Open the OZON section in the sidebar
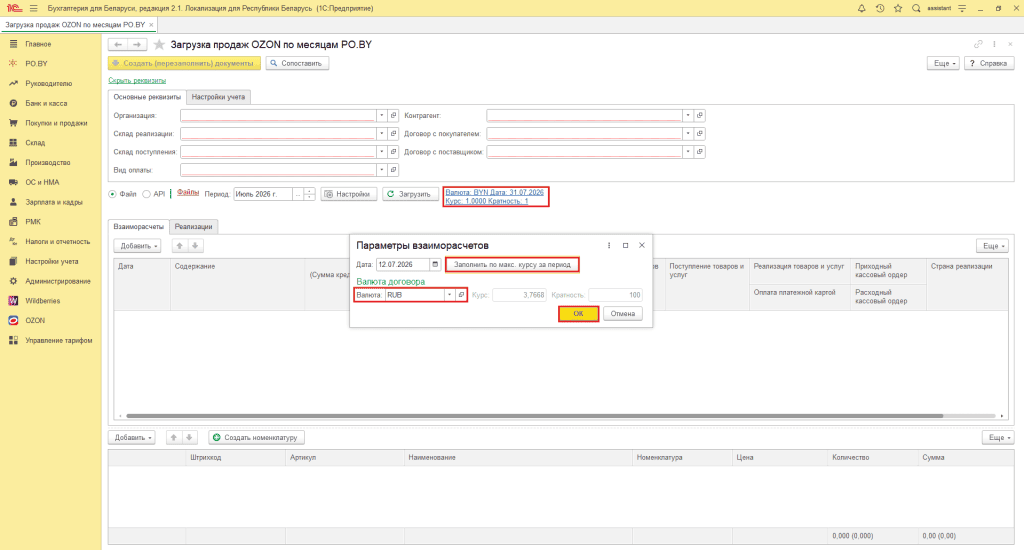The image size is (1024, 550). click(x=35, y=320)
